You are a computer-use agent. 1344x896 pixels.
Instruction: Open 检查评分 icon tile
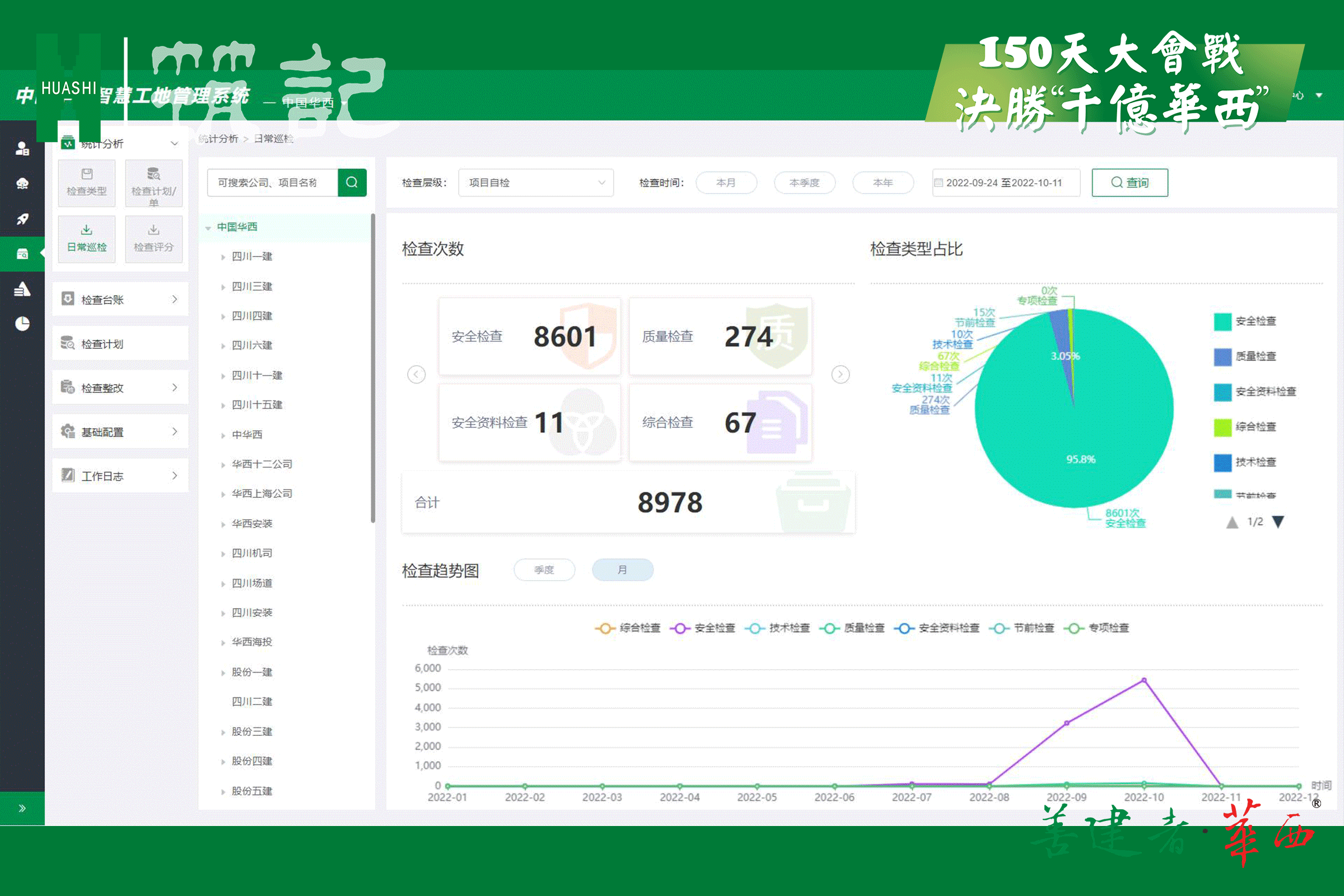pyautogui.click(x=153, y=239)
